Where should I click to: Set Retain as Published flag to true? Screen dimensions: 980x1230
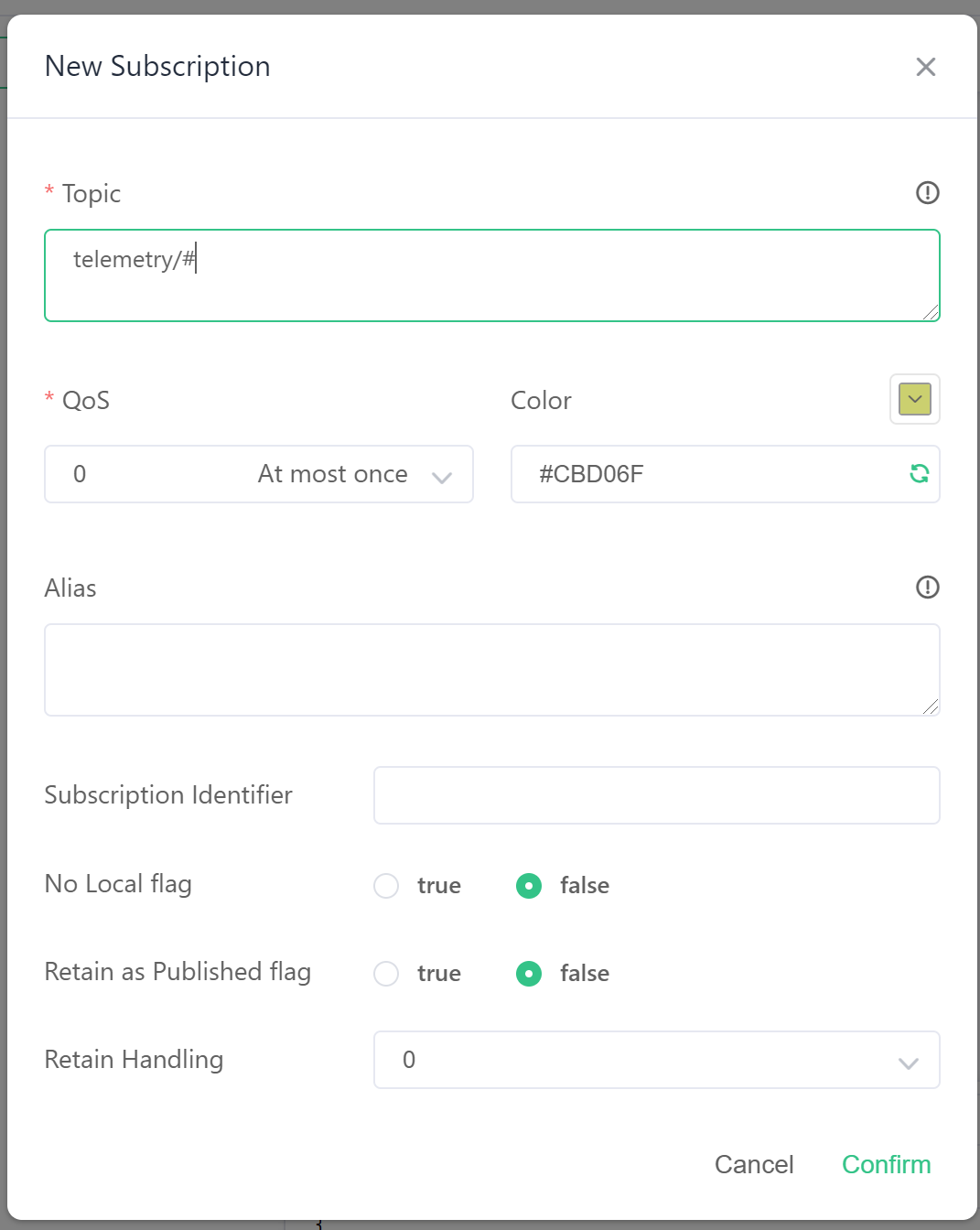pyautogui.click(x=386, y=974)
